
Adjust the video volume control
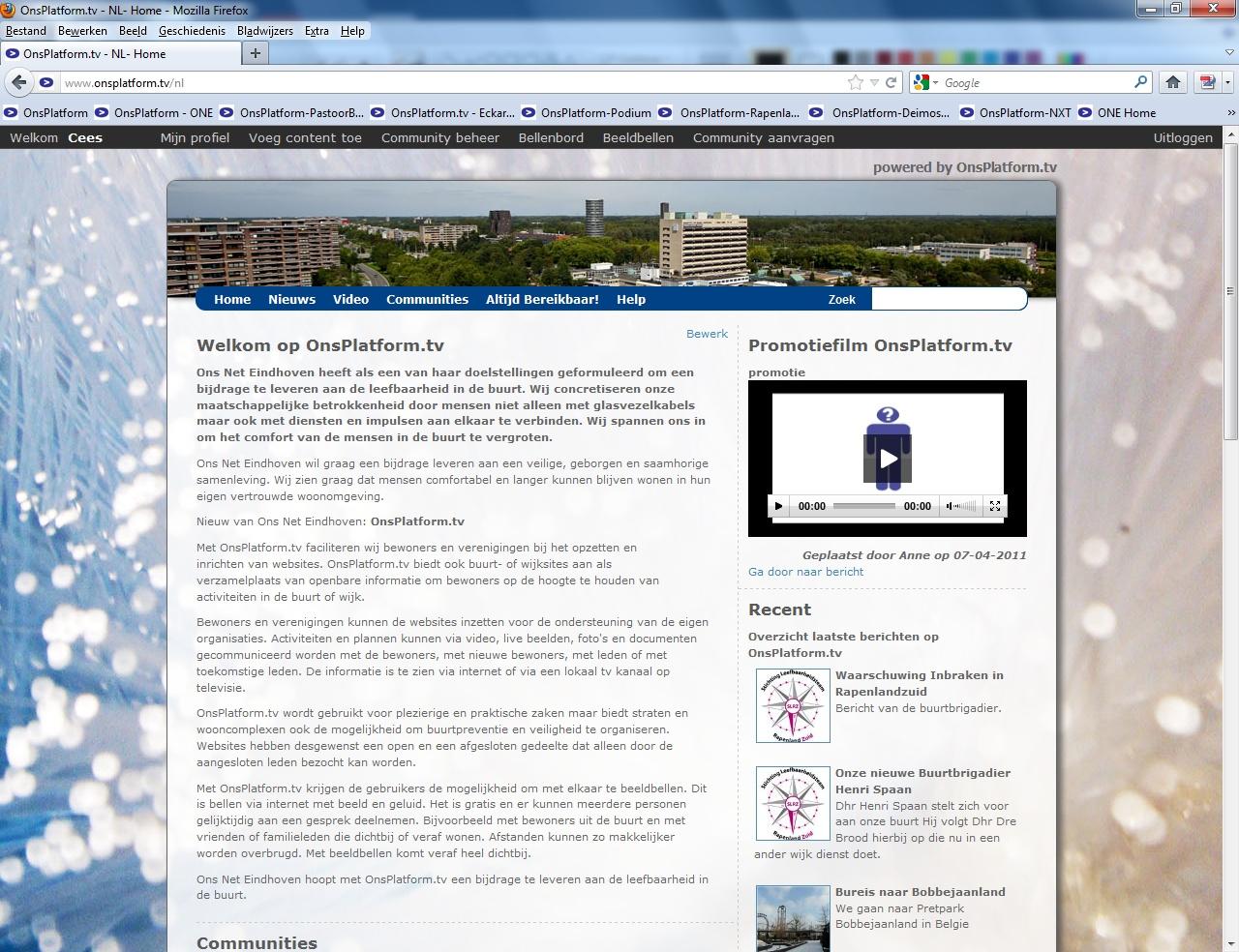point(961,506)
